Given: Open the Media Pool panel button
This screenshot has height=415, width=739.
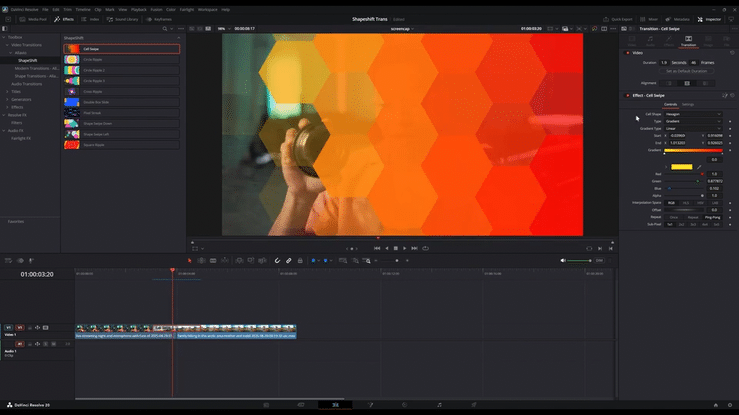Looking at the screenshot, I should pyautogui.click(x=33, y=19).
